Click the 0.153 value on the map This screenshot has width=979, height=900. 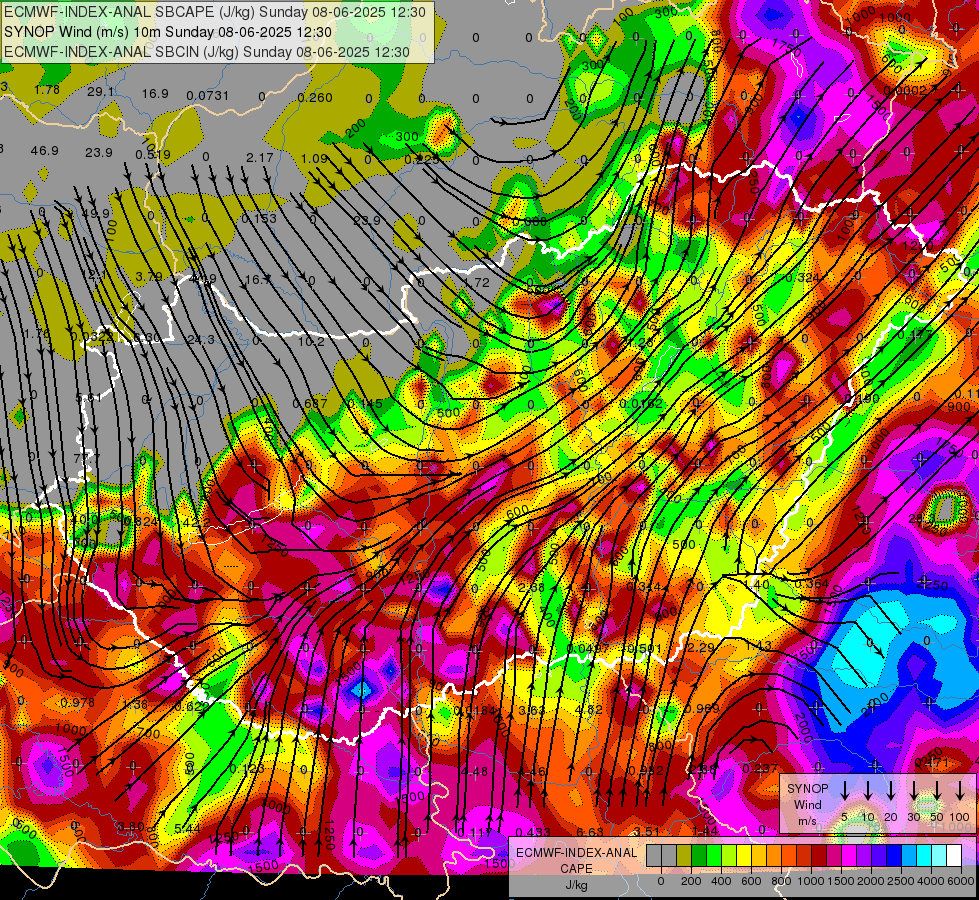(x=258, y=218)
